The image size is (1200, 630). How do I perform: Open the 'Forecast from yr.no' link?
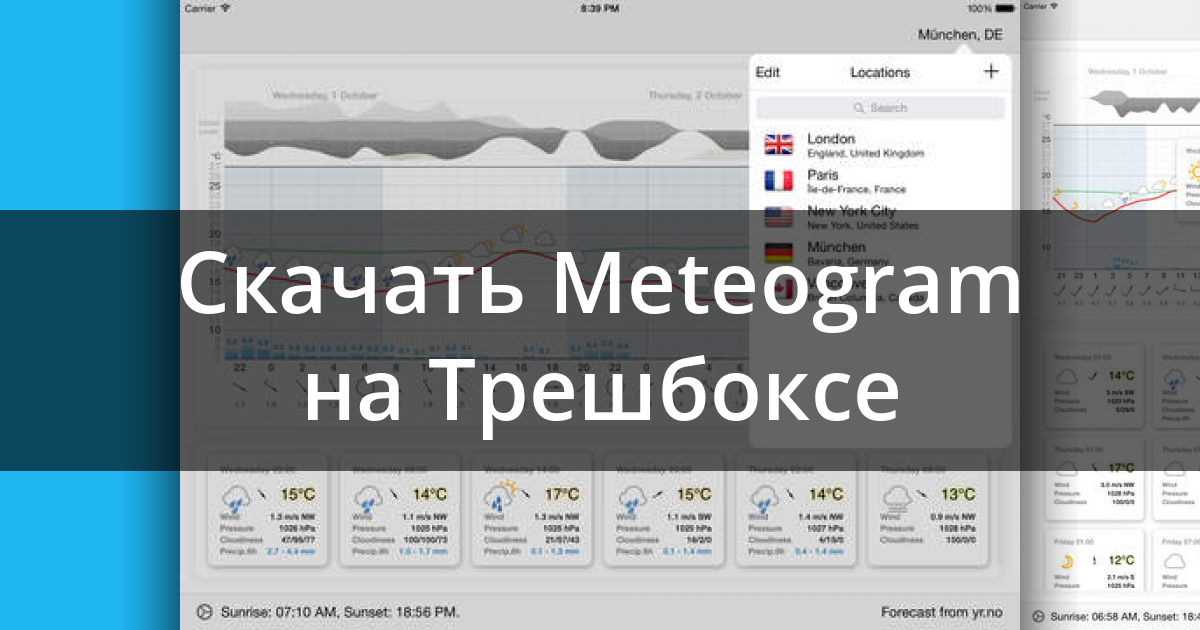(941, 611)
